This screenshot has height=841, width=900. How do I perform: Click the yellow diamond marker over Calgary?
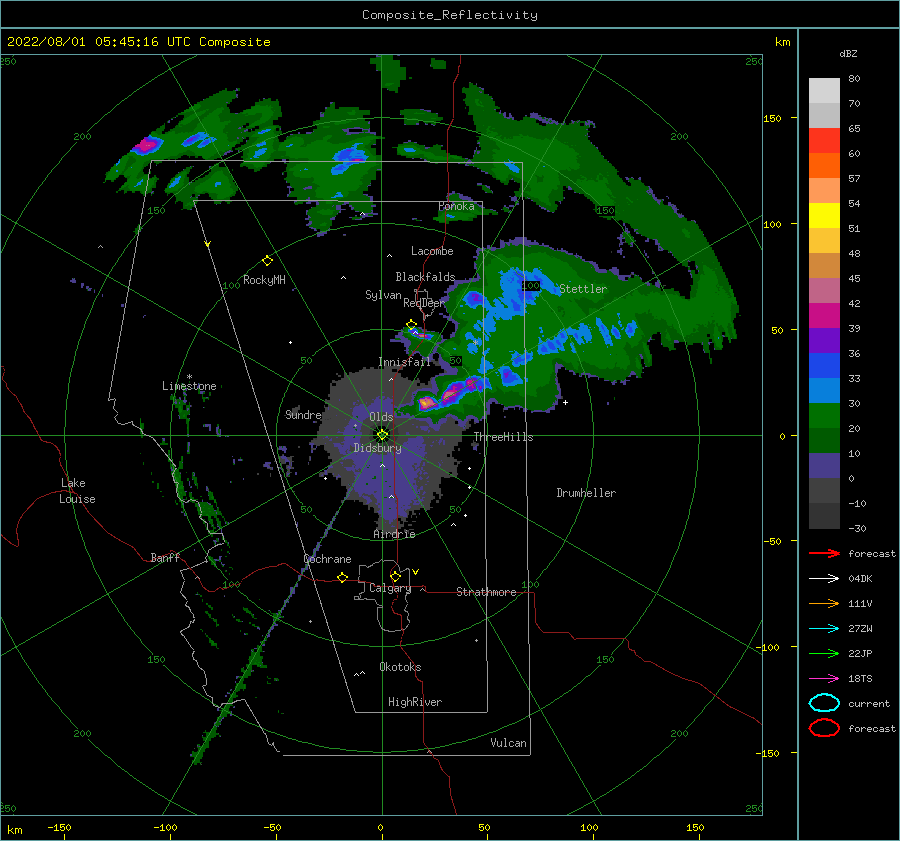tap(395, 576)
